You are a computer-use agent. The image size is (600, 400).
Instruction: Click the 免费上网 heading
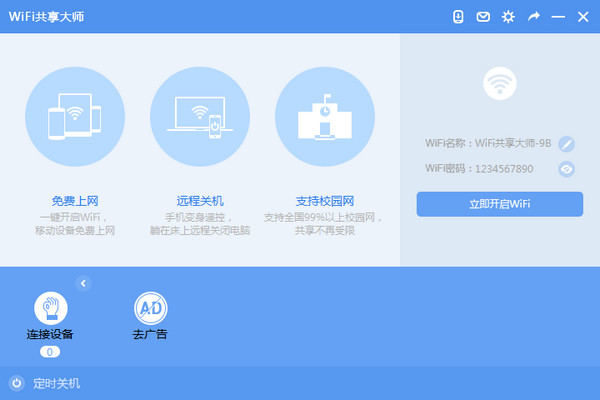click(x=75, y=201)
